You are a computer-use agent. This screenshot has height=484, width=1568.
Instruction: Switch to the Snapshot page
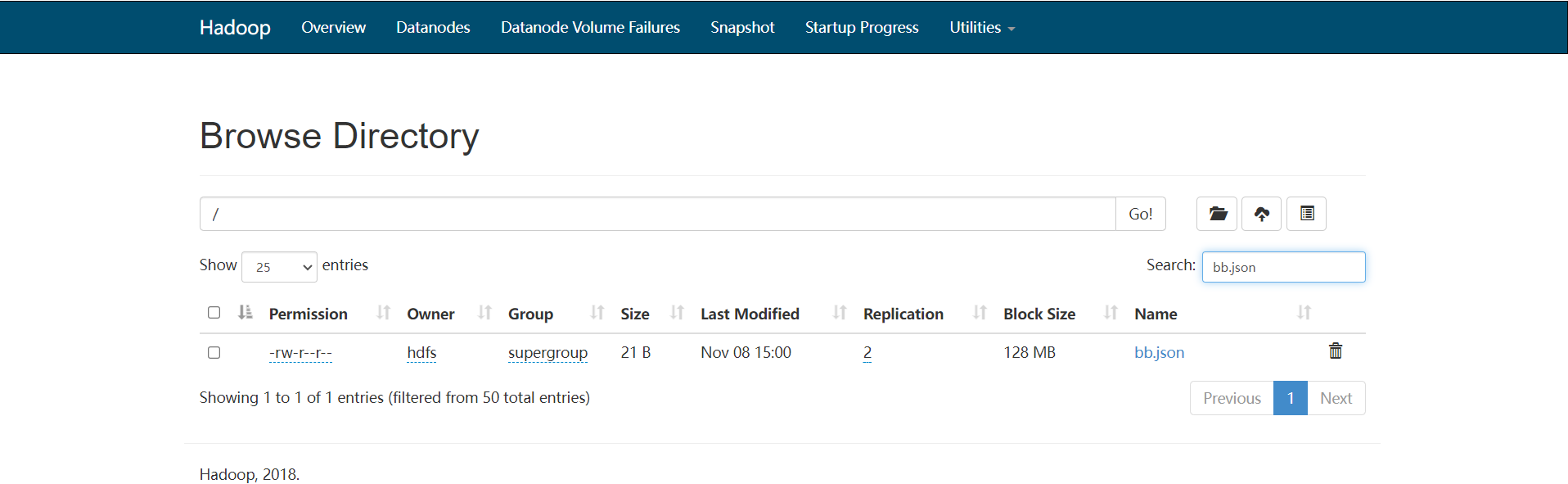tap(741, 27)
